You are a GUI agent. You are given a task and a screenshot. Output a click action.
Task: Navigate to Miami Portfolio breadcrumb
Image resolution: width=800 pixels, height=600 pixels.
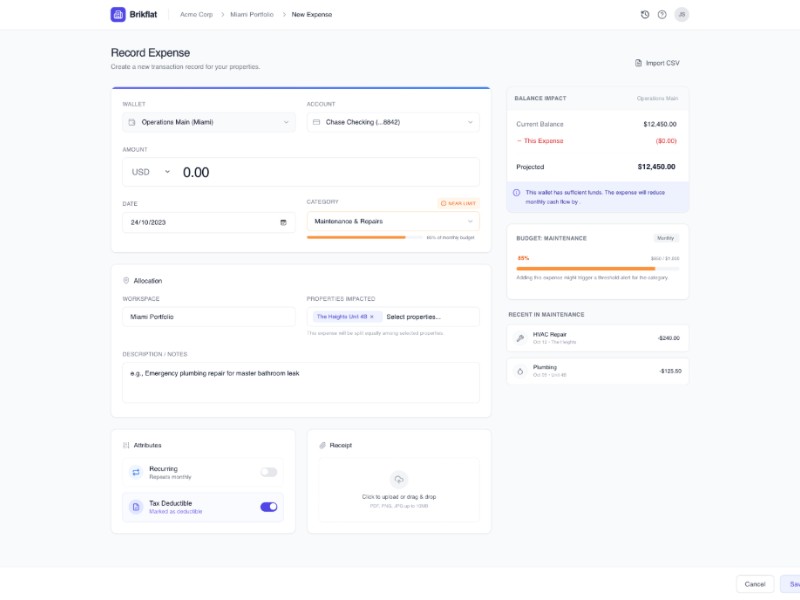click(x=252, y=15)
